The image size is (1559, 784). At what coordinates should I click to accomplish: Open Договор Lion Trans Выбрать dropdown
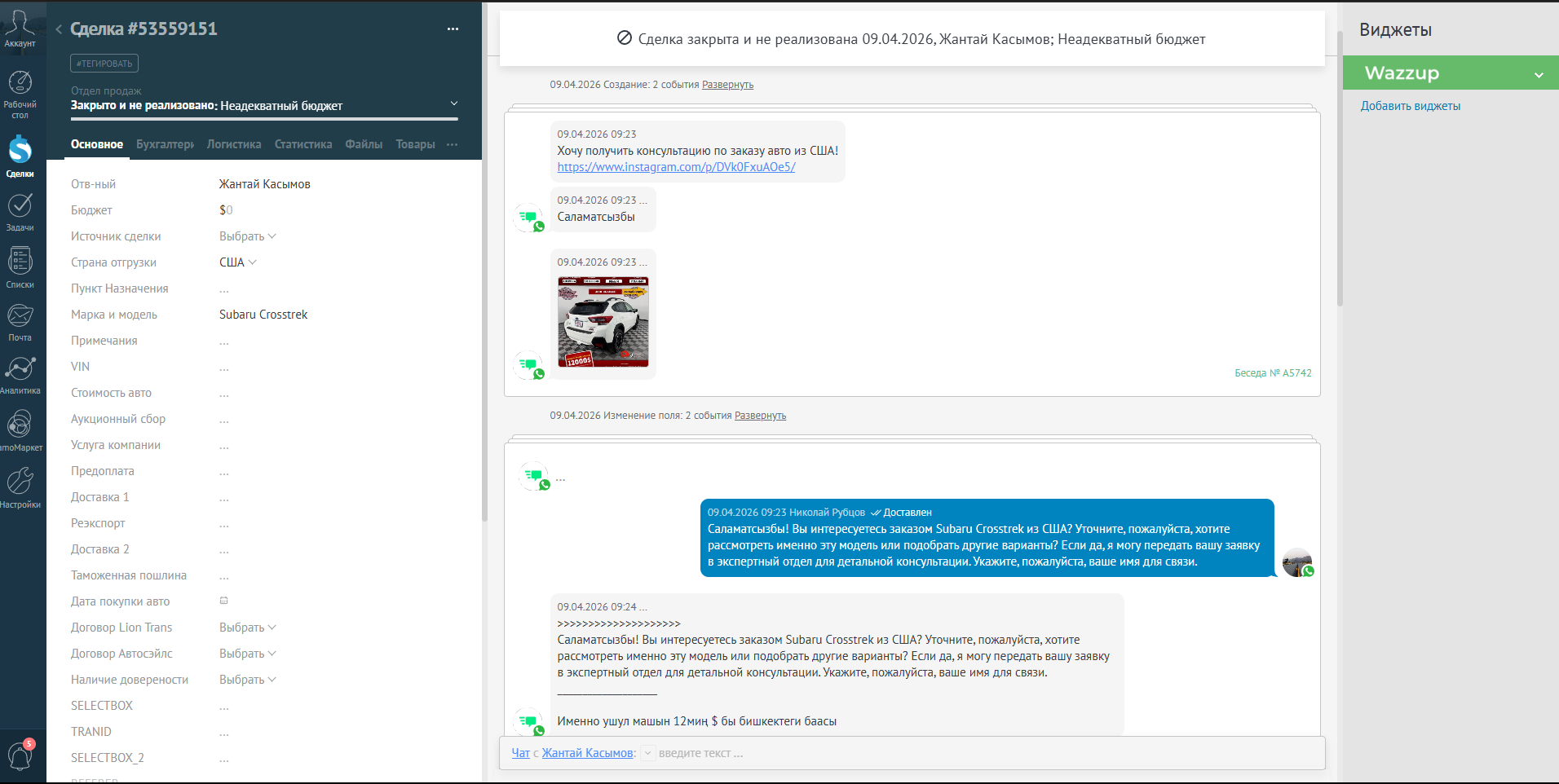click(248, 628)
